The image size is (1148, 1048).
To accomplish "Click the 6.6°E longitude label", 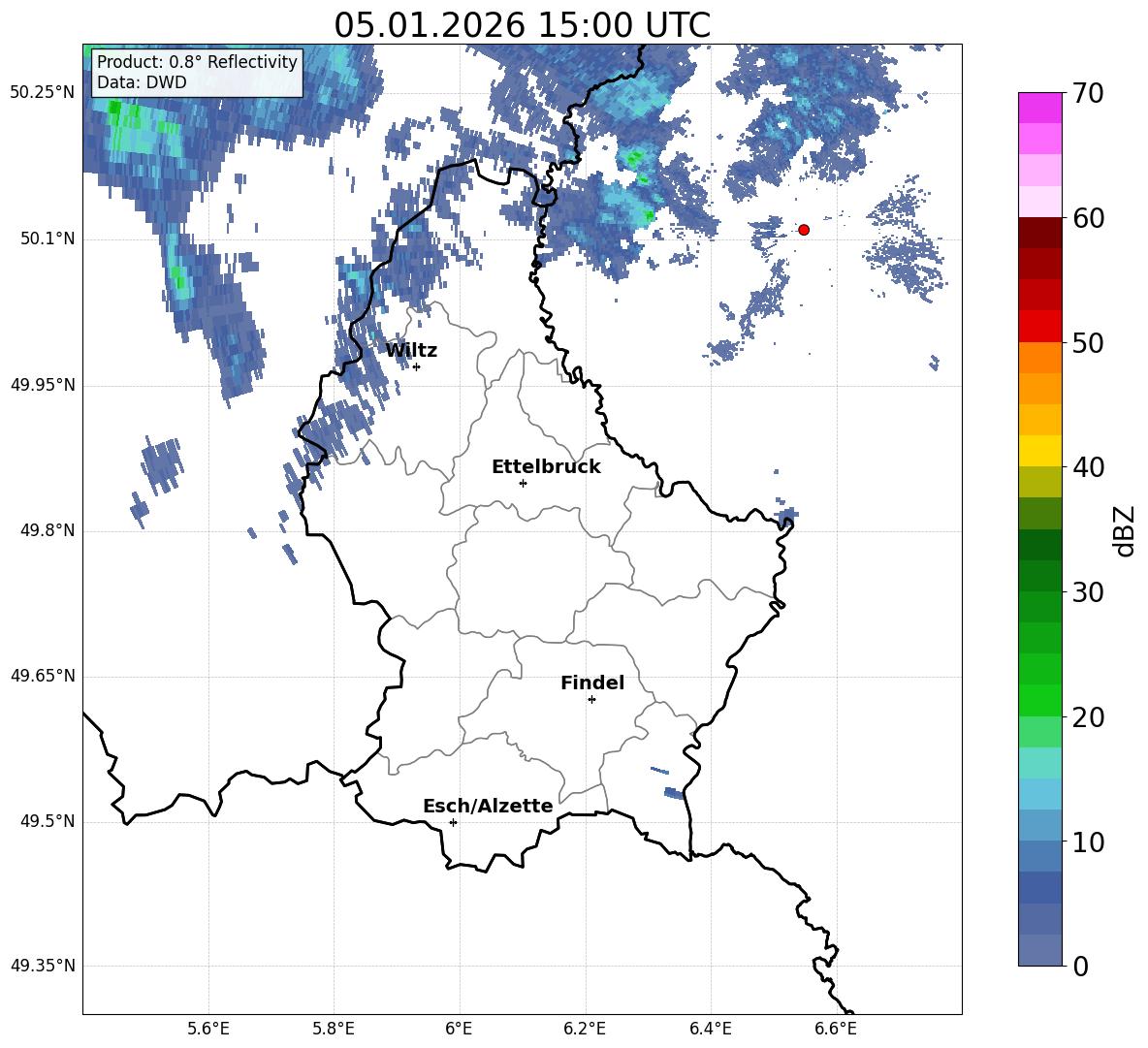I will coord(836,1029).
